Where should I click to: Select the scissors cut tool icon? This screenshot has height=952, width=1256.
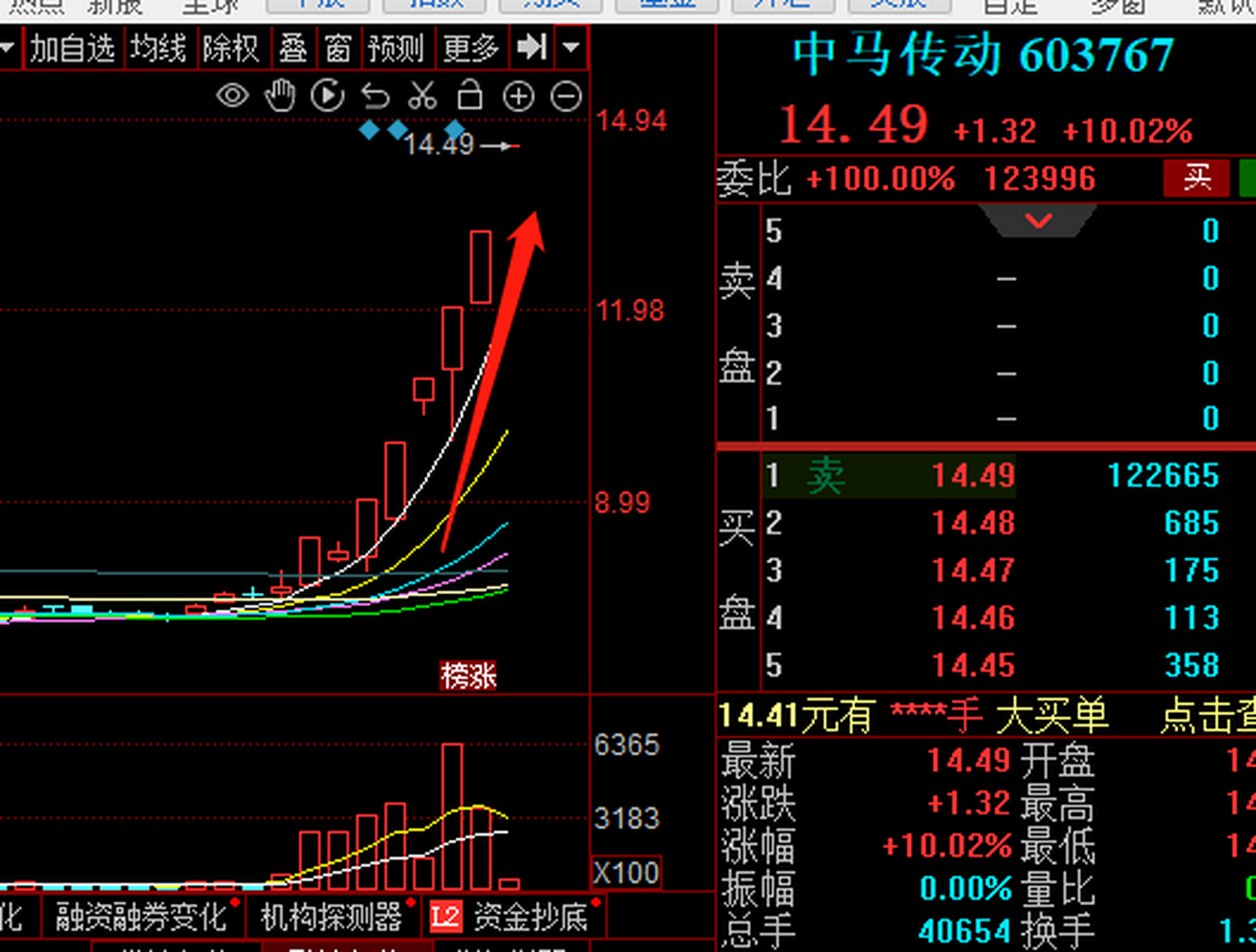(422, 95)
